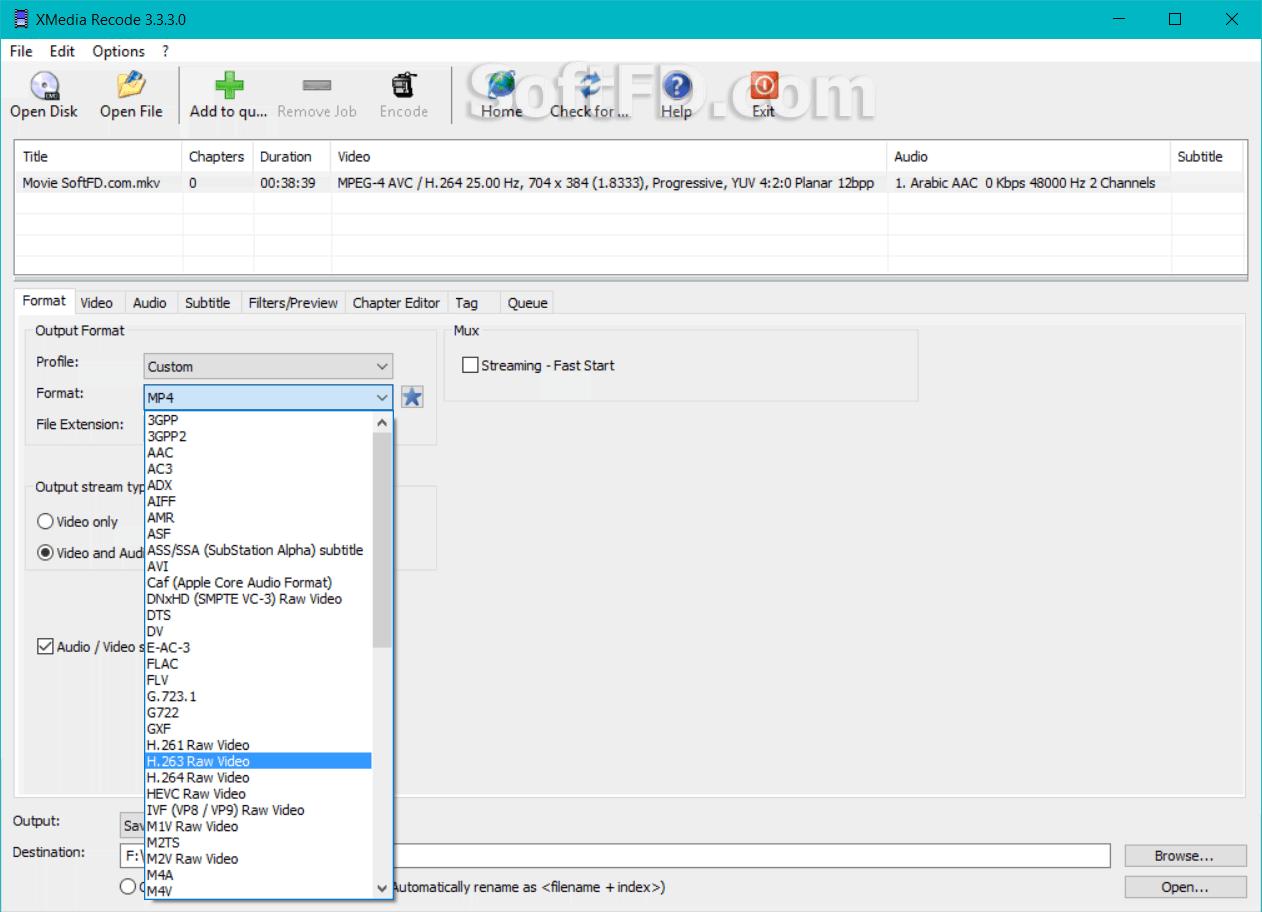Select the Video only radio button

coord(45,521)
